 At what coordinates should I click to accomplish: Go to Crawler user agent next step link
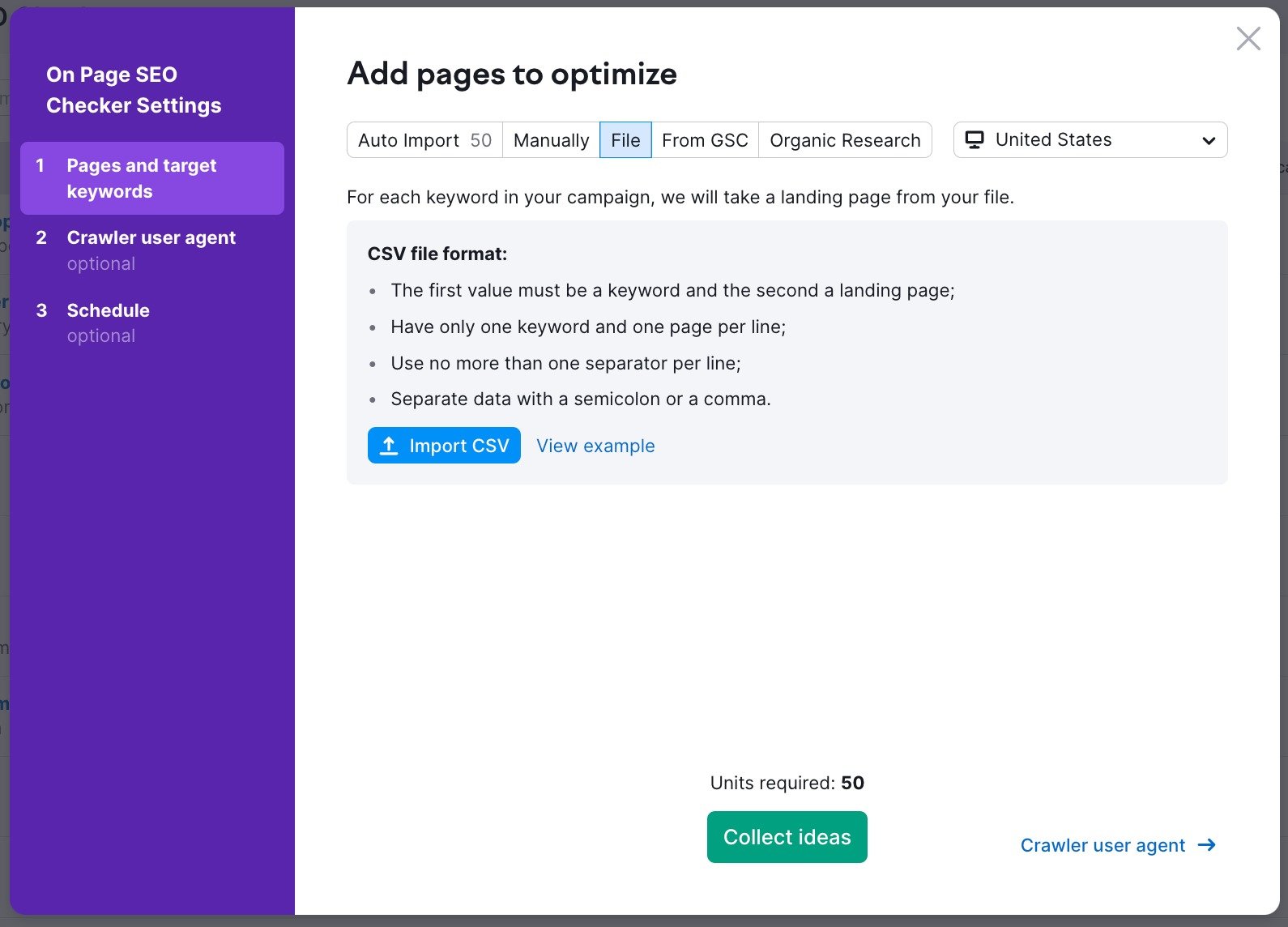[1102, 845]
